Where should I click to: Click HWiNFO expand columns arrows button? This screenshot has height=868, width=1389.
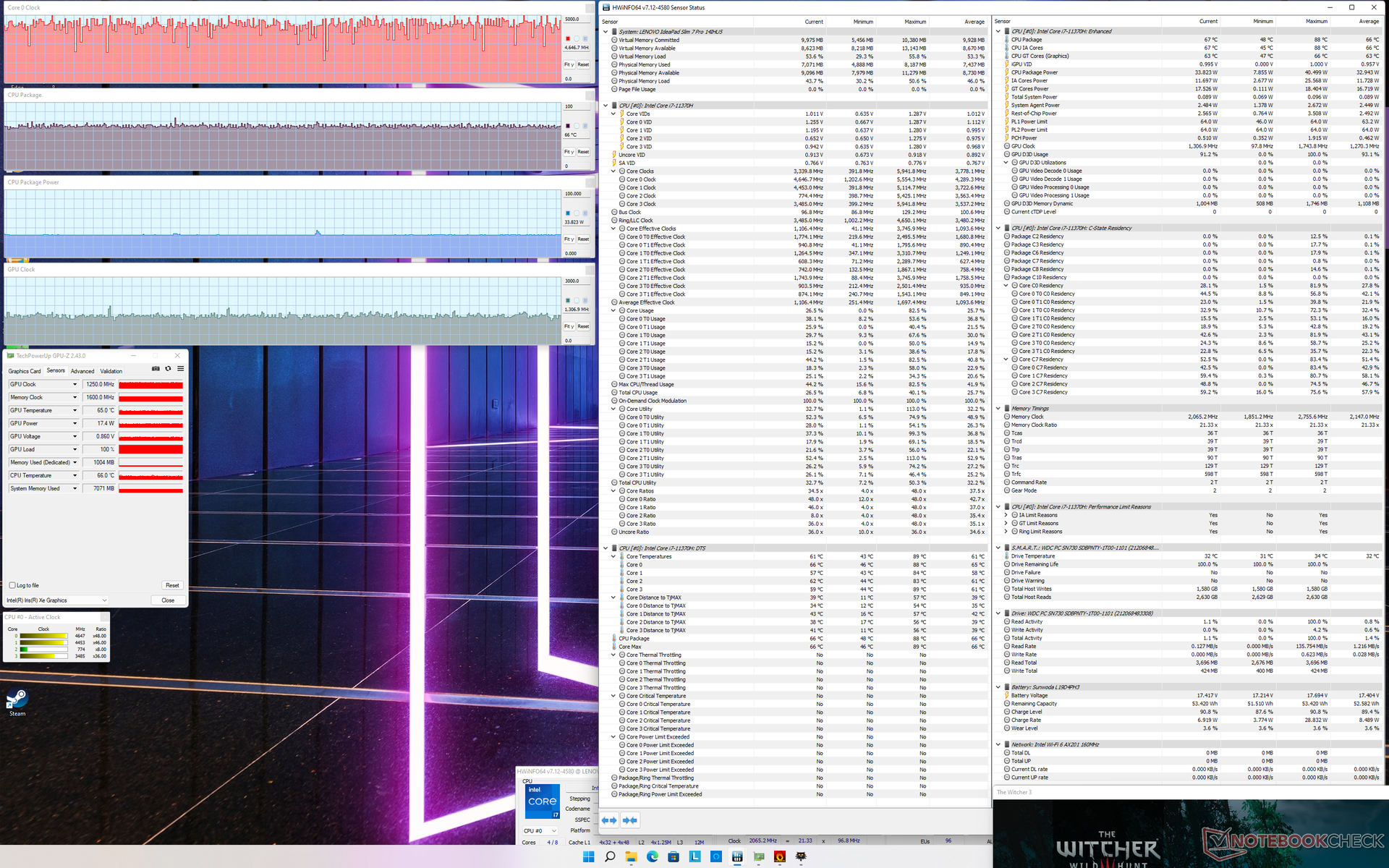click(609, 820)
